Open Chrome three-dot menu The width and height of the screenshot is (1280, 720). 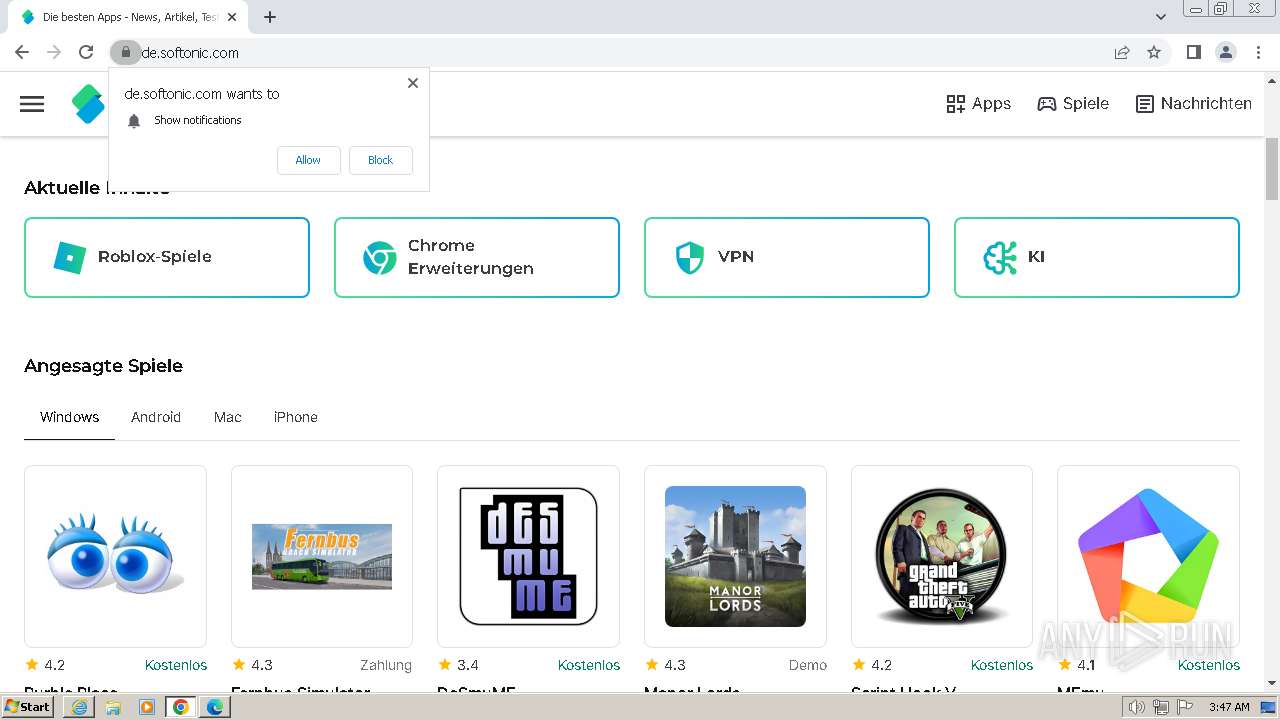[1258, 52]
